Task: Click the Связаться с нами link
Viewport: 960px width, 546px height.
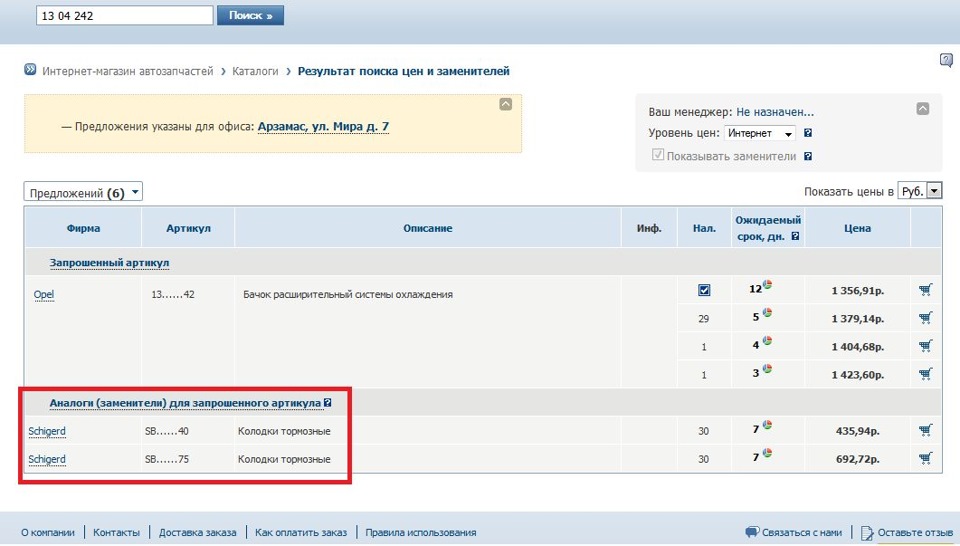Action: coord(801,533)
